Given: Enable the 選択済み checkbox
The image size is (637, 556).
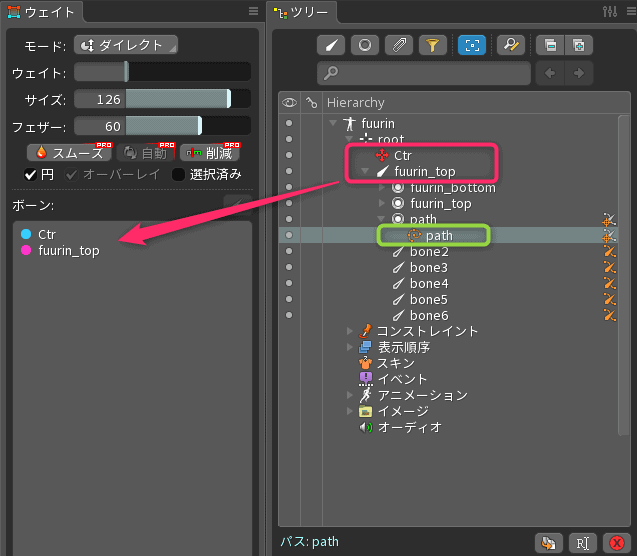Looking at the screenshot, I should click(179, 174).
